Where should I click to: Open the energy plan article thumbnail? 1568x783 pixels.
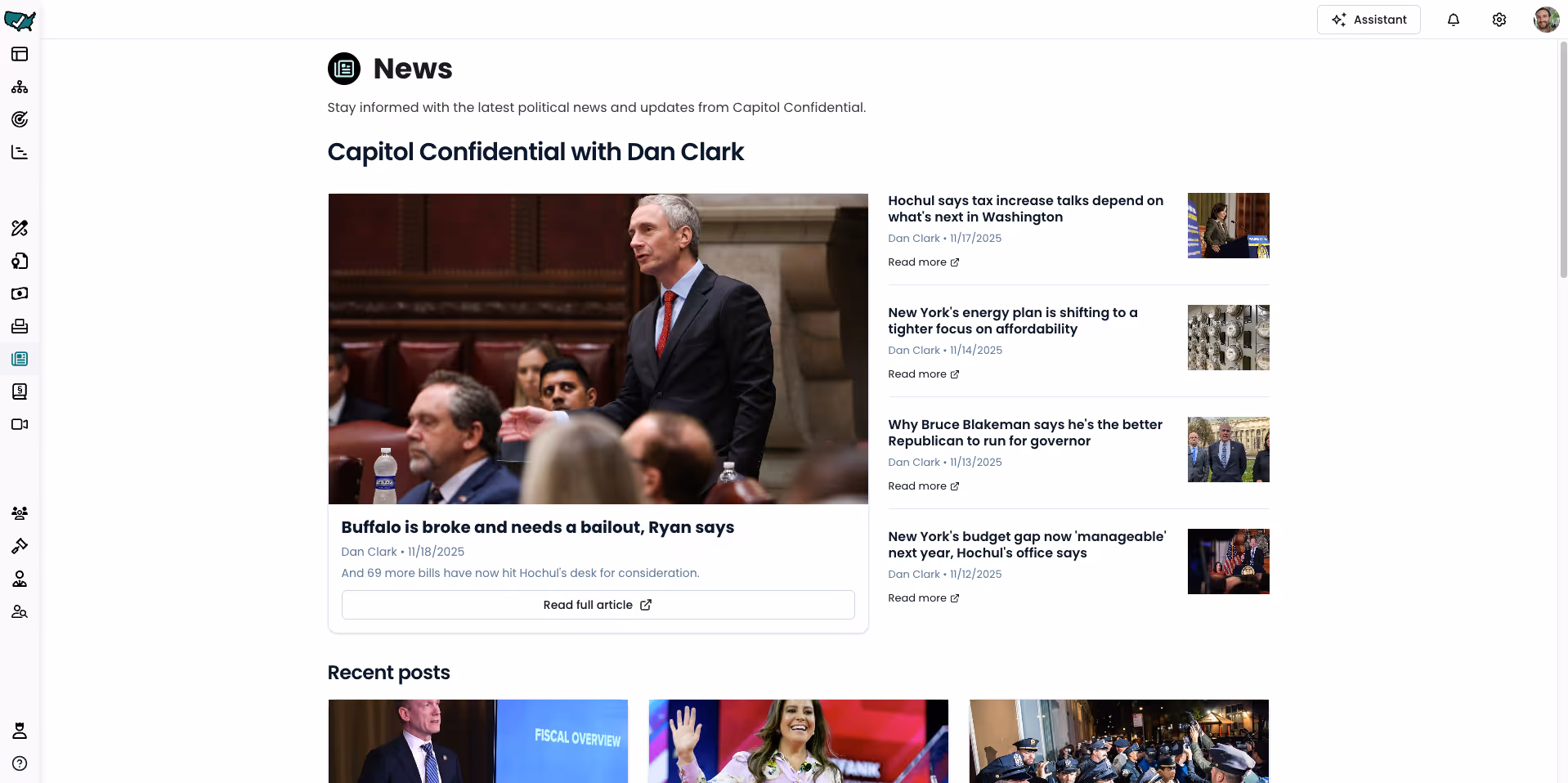coord(1228,338)
